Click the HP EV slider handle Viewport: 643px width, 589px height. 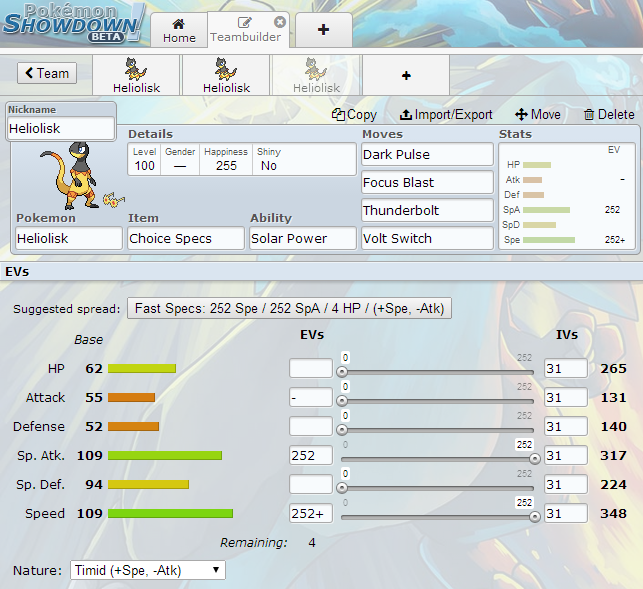tap(342, 372)
